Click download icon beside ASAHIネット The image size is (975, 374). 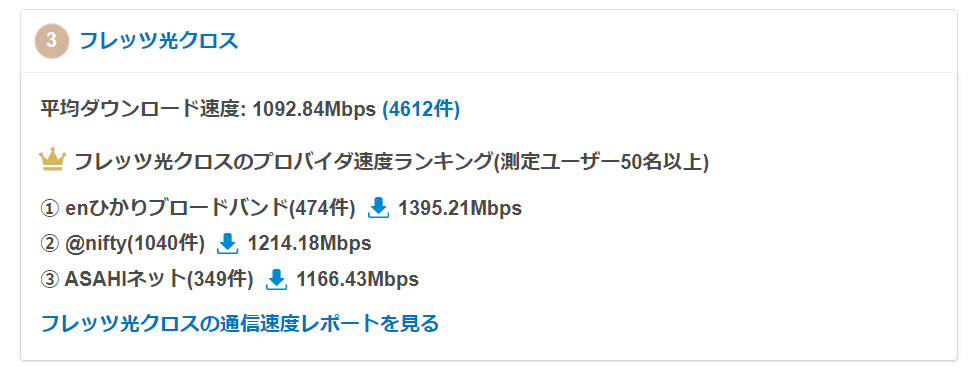point(276,280)
